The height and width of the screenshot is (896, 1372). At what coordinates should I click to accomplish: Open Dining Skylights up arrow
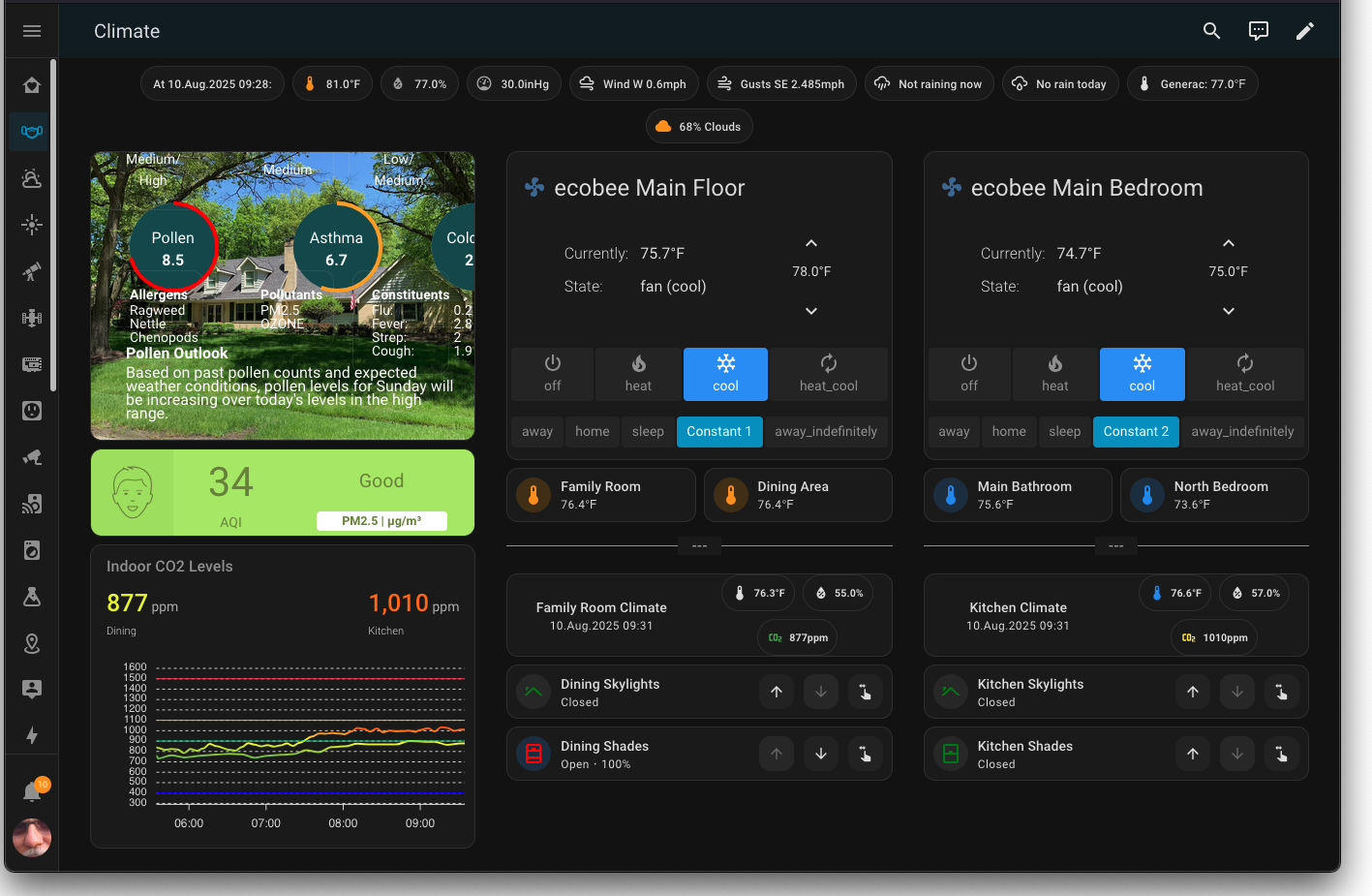click(x=777, y=692)
